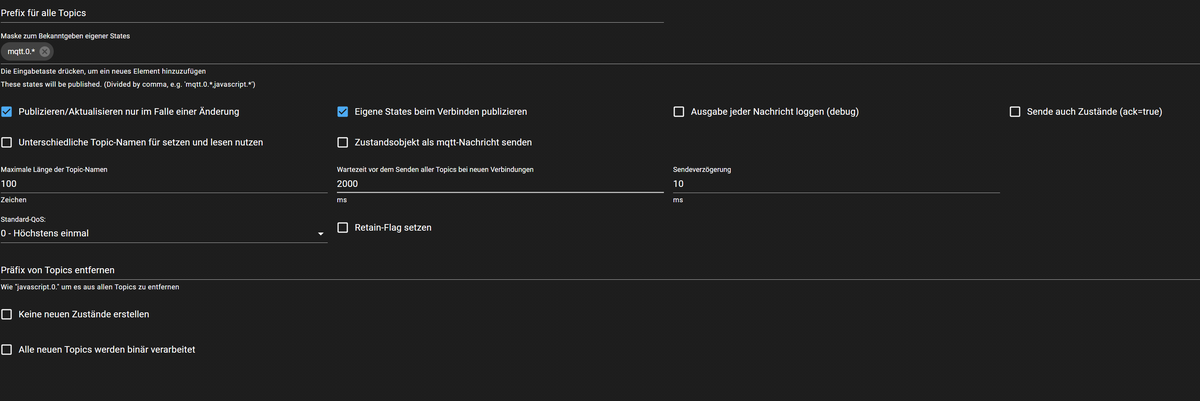Check 'Keine neuen Zustände erstellen'

coord(8,315)
